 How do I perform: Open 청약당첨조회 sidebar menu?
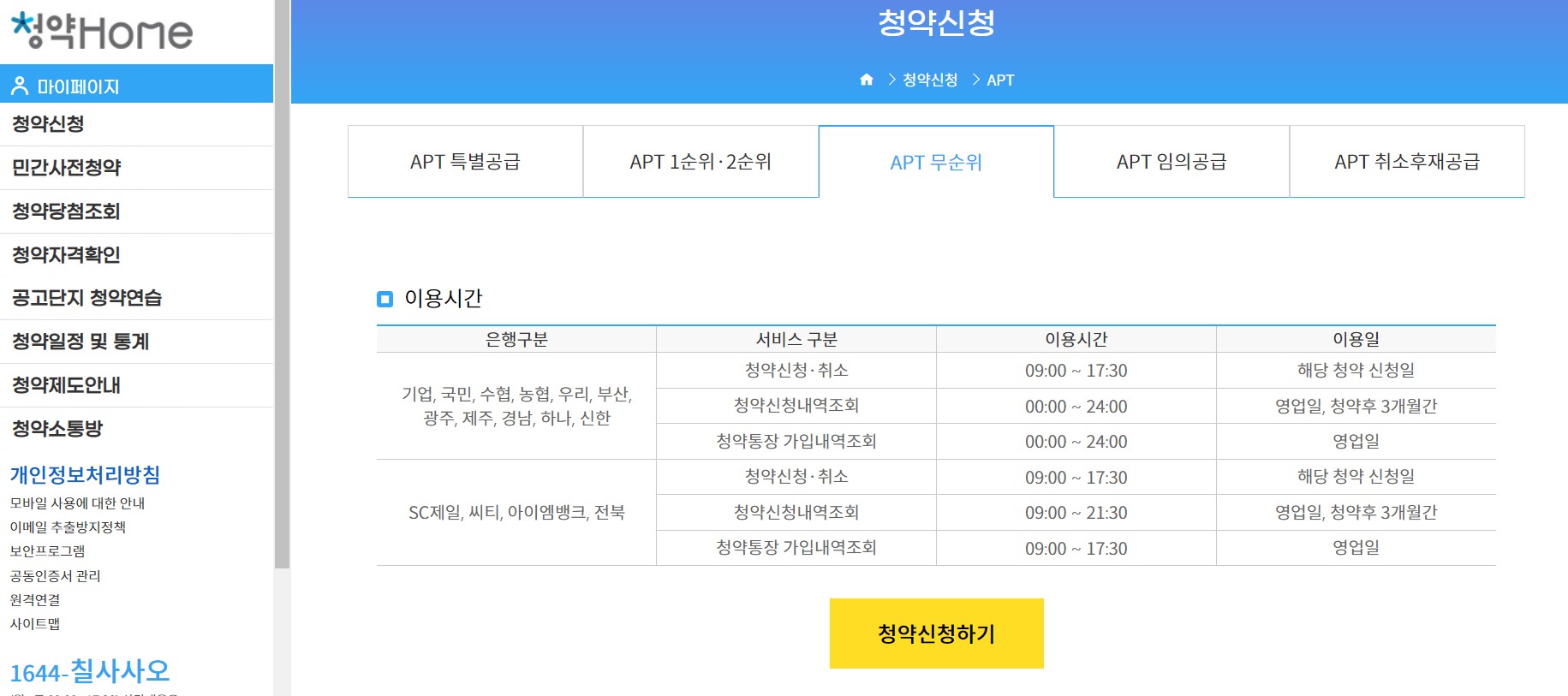(136, 211)
